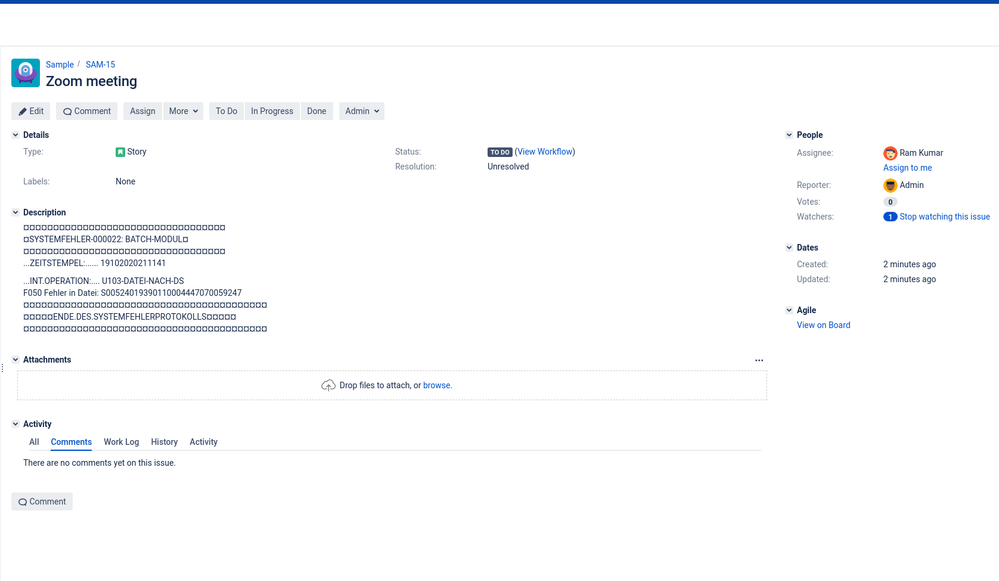Collapse the Agile section
The width and height of the screenshot is (999, 581).
tap(789, 310)
